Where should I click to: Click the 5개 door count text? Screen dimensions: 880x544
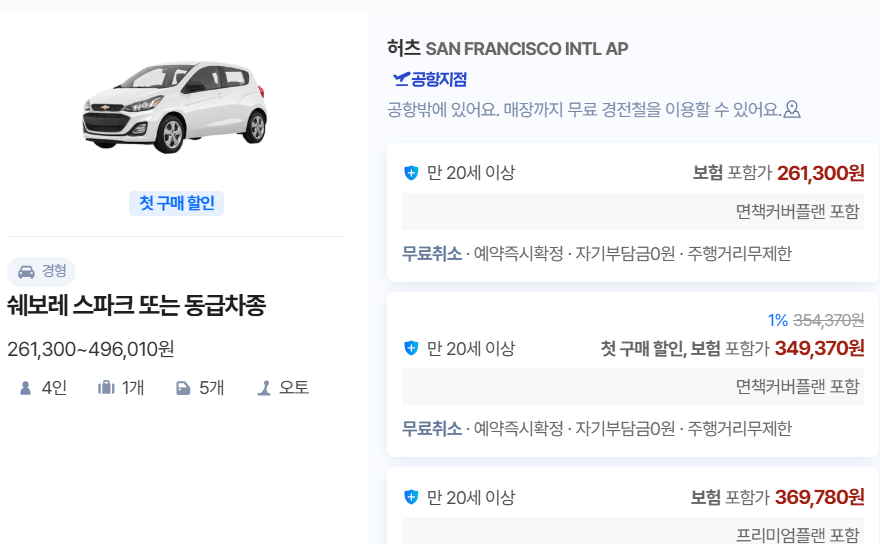(212, 388)
